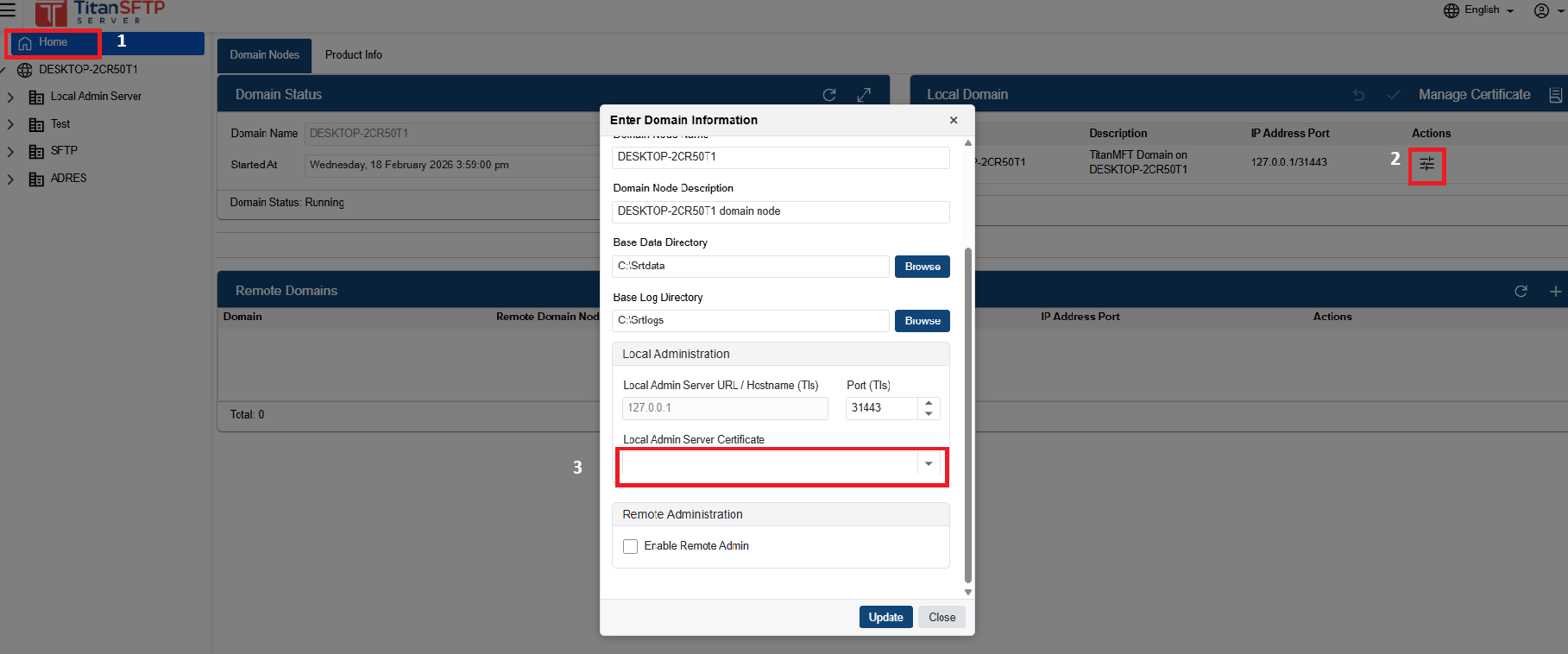Enable Remote Admin checkbox
Screen dimensions: 1568x654
click(631, 546)
